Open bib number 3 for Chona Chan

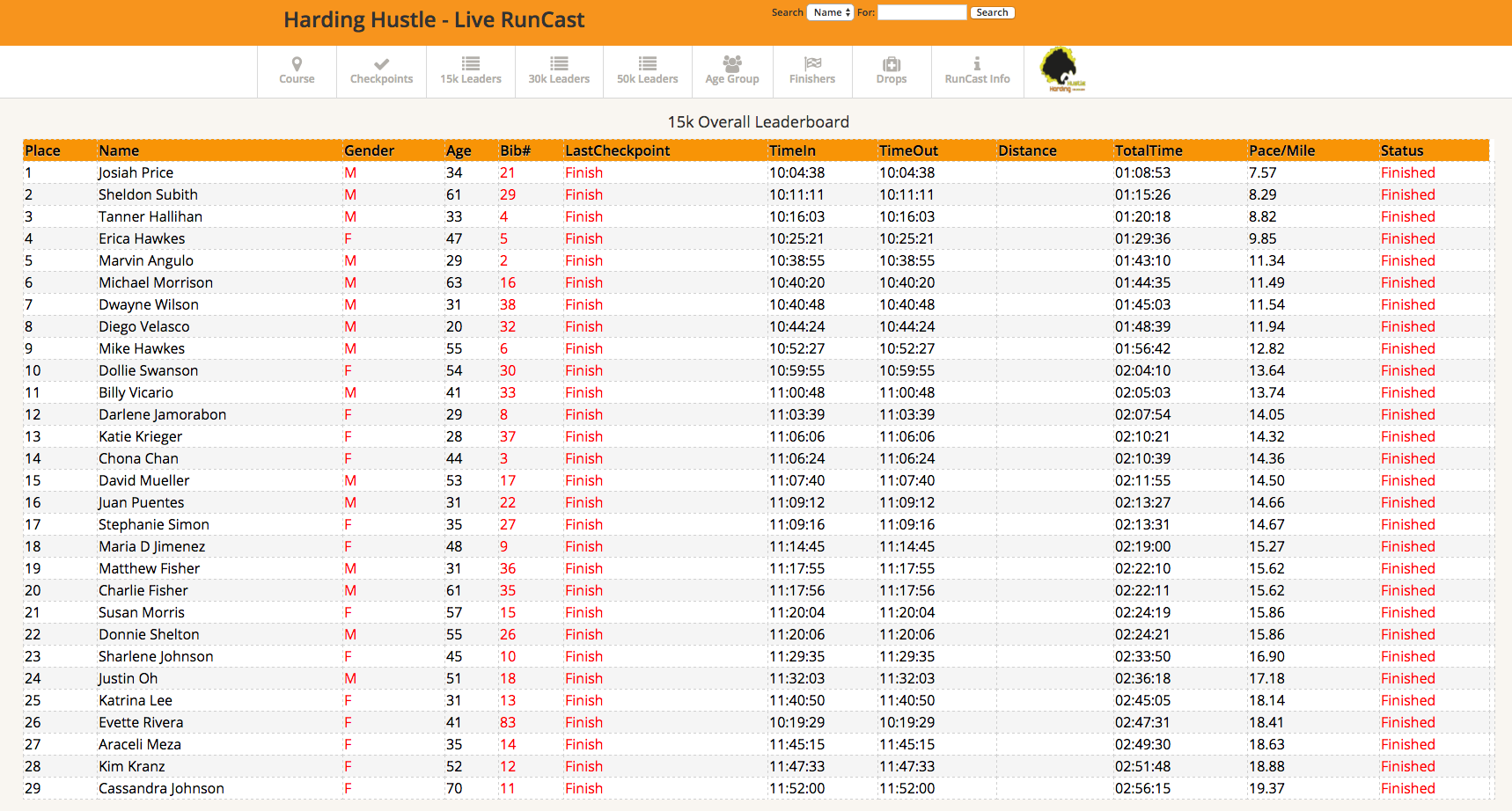point(504,458)
